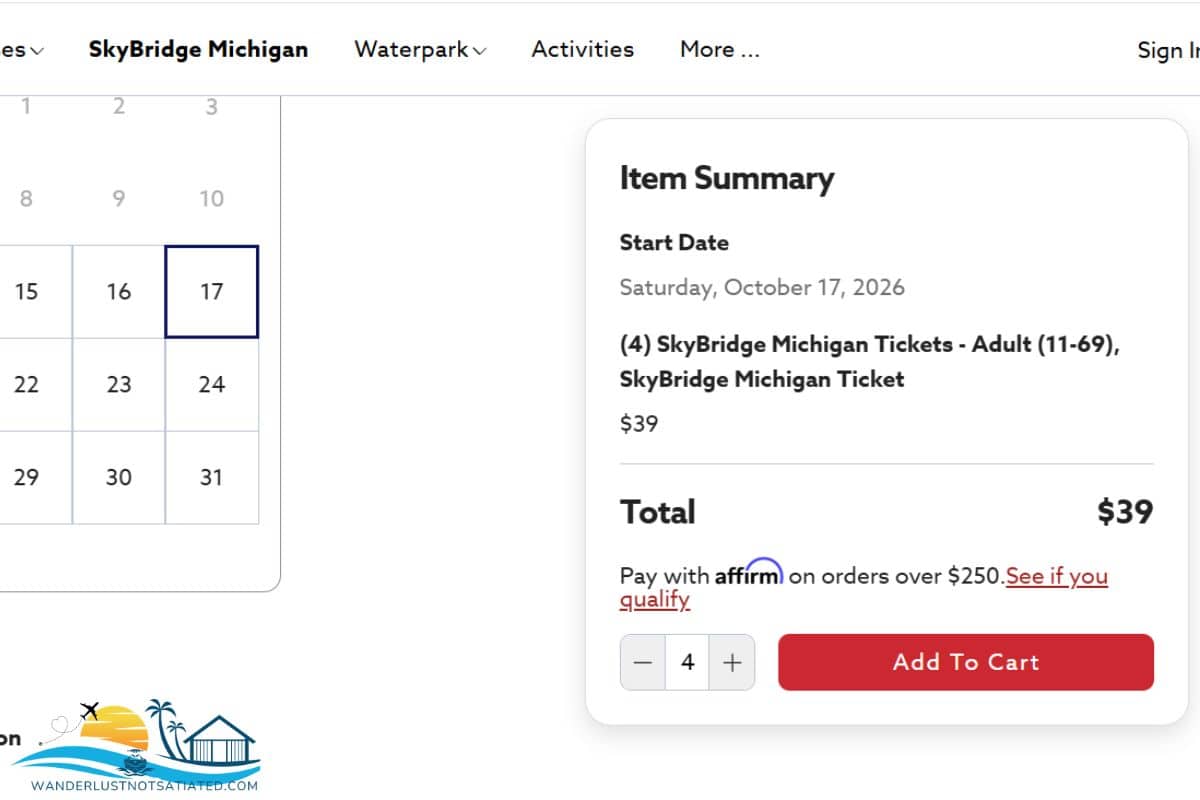1200x800 pixels.
Task: Open the More ... menu
Action: [719, 49]
